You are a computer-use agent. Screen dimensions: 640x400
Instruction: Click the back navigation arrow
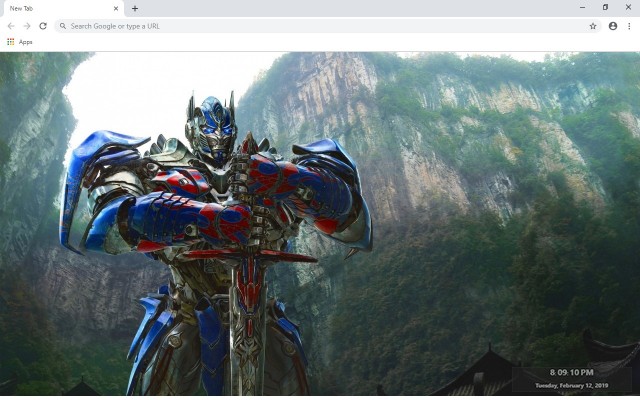11,26
